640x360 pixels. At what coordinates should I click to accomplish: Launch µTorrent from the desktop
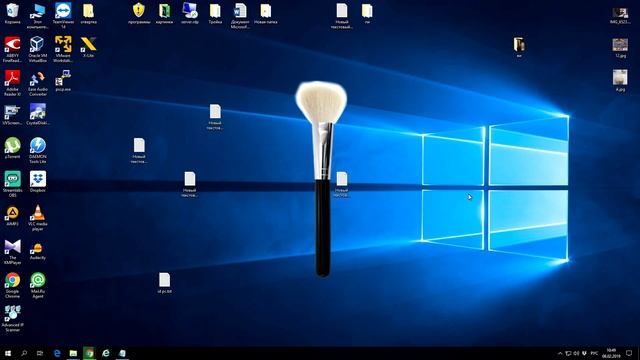[x=12, y=148]
